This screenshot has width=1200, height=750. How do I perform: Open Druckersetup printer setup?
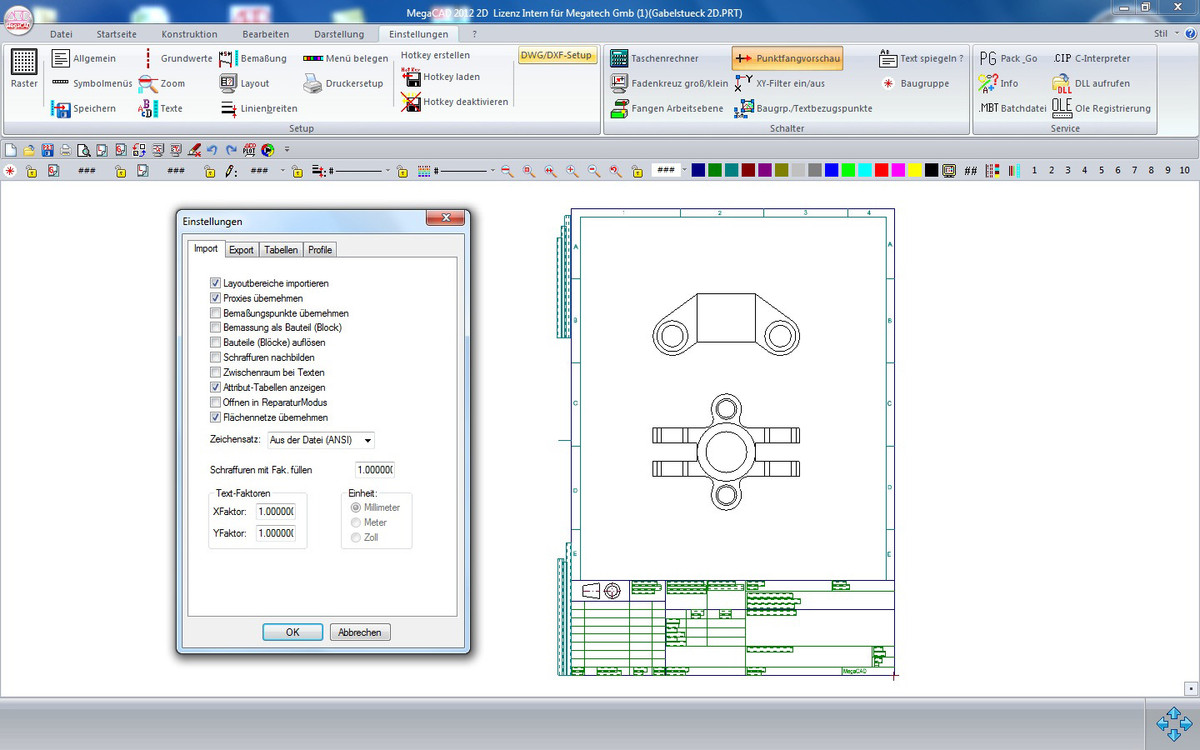tap(344, 83)
